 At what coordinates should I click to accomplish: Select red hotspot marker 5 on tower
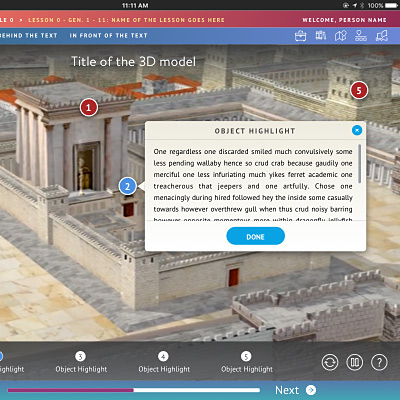(359, 90)
